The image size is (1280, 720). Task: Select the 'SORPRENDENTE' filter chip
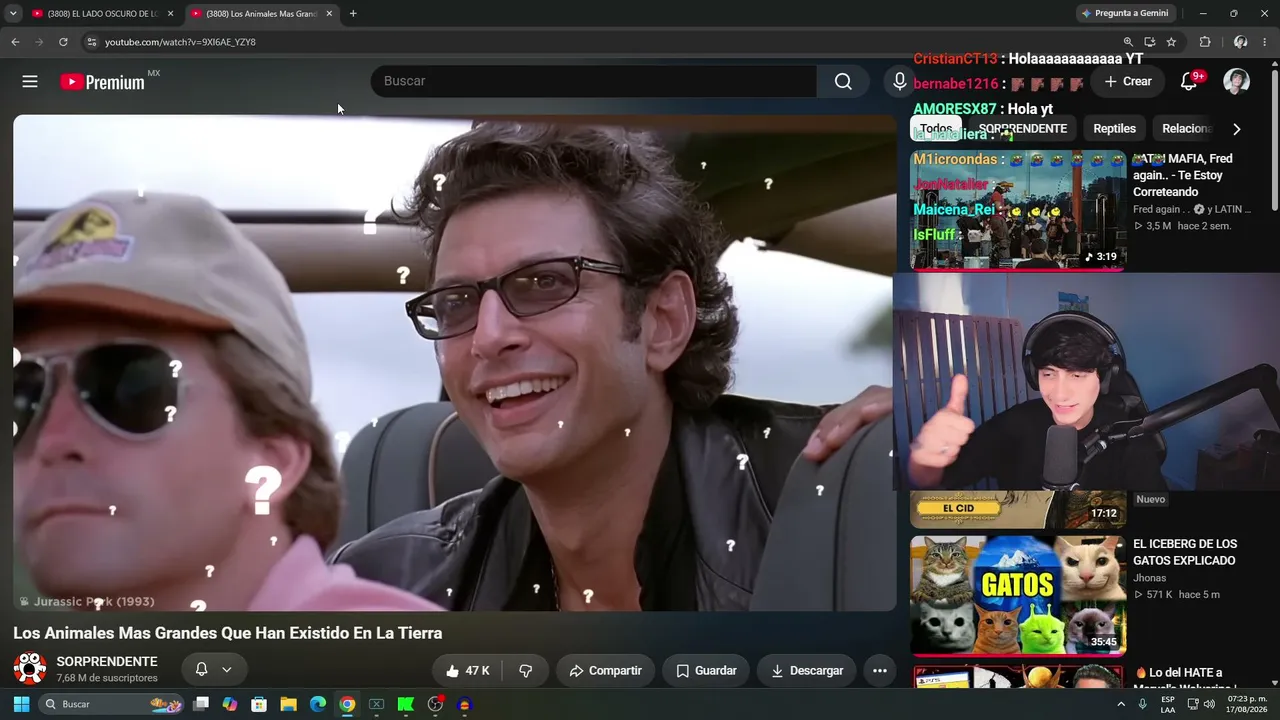pos(1023,129)
